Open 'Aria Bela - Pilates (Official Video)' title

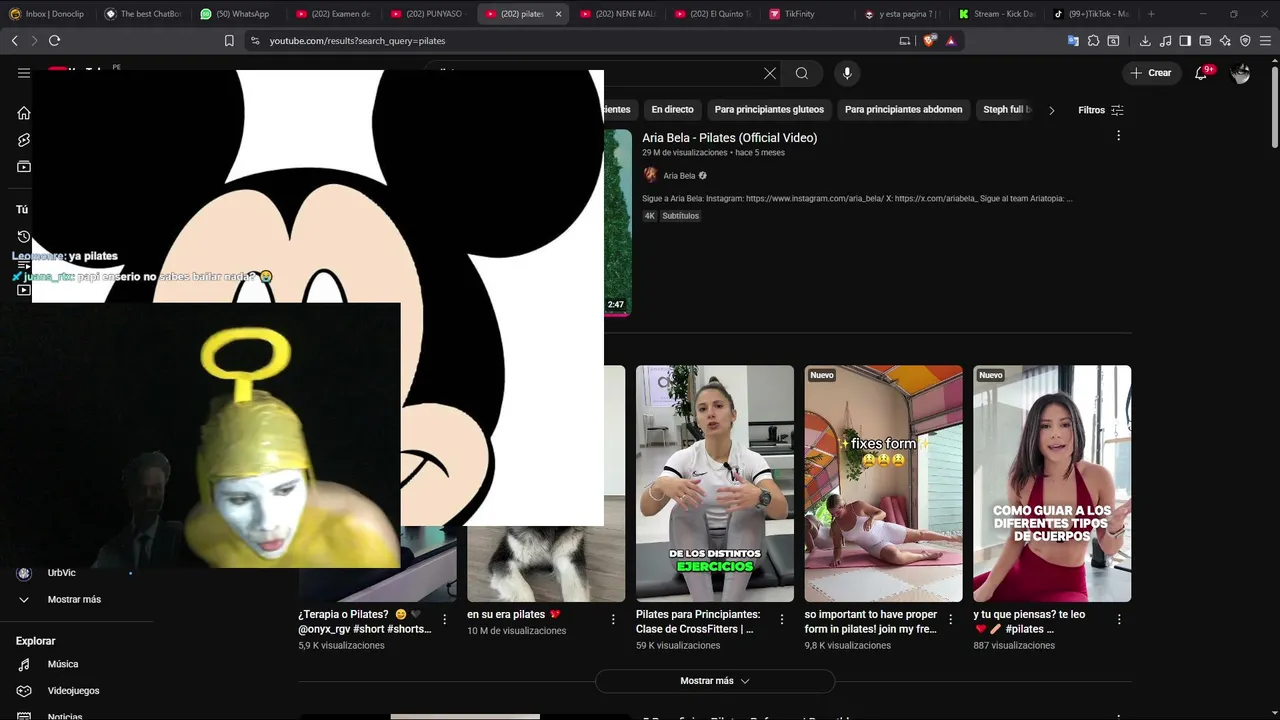point(729,138)
